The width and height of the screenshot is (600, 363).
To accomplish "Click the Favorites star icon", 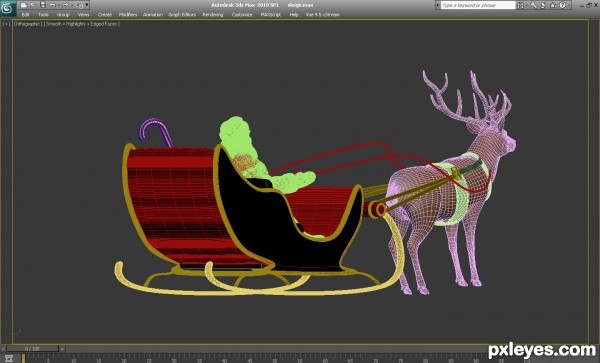I will coord(553,5).
